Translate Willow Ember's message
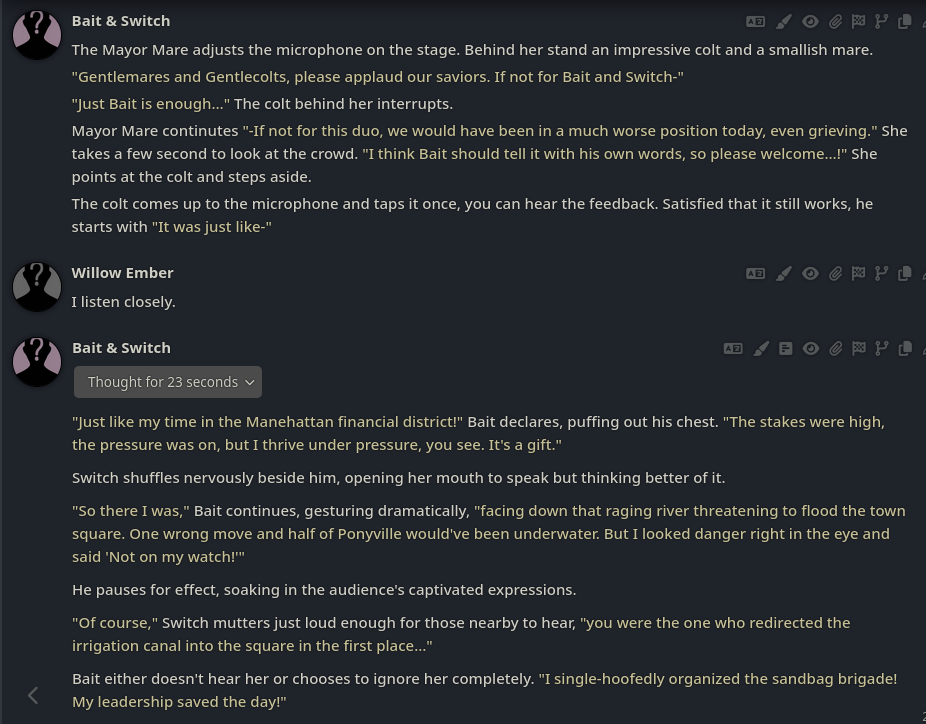The width and height of the screenshot is (926, 724). (x=755, y=273)
